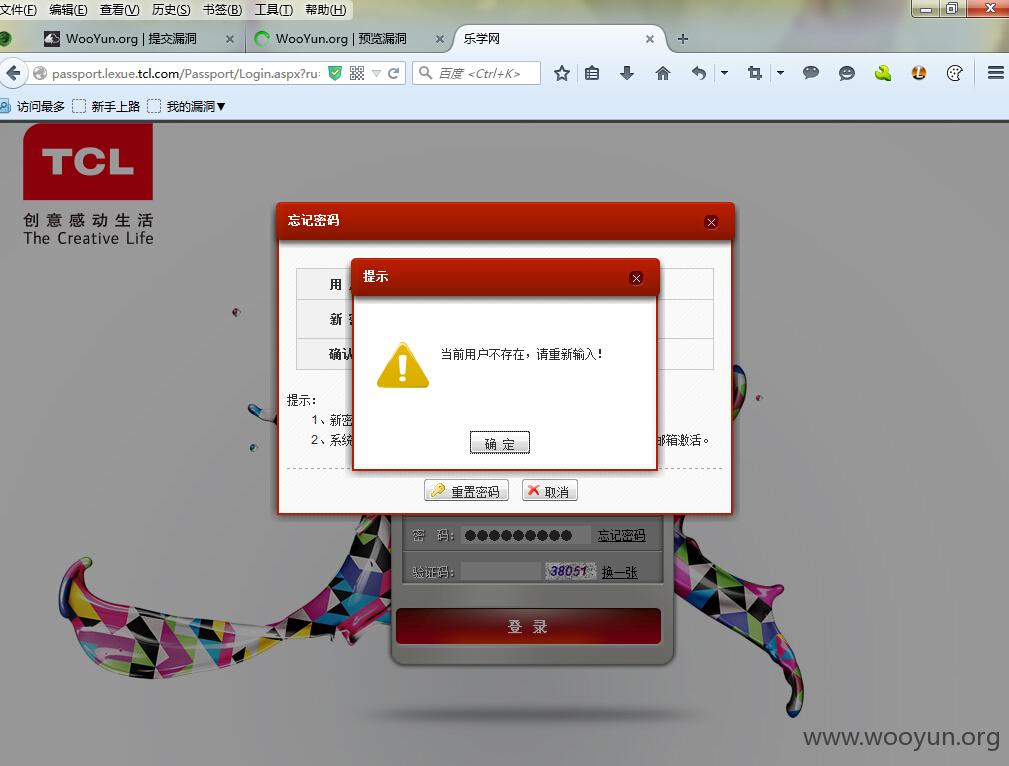Click 确定 button in alert dialog
This screenshot has height=766, width=1009.
(500, 443)
